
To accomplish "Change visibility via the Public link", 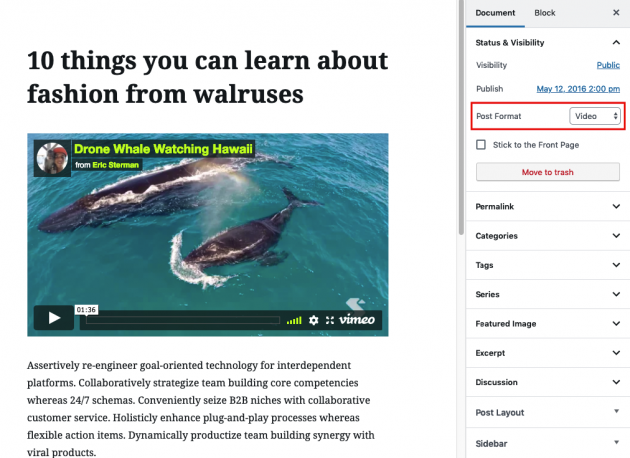I will 608,65.
